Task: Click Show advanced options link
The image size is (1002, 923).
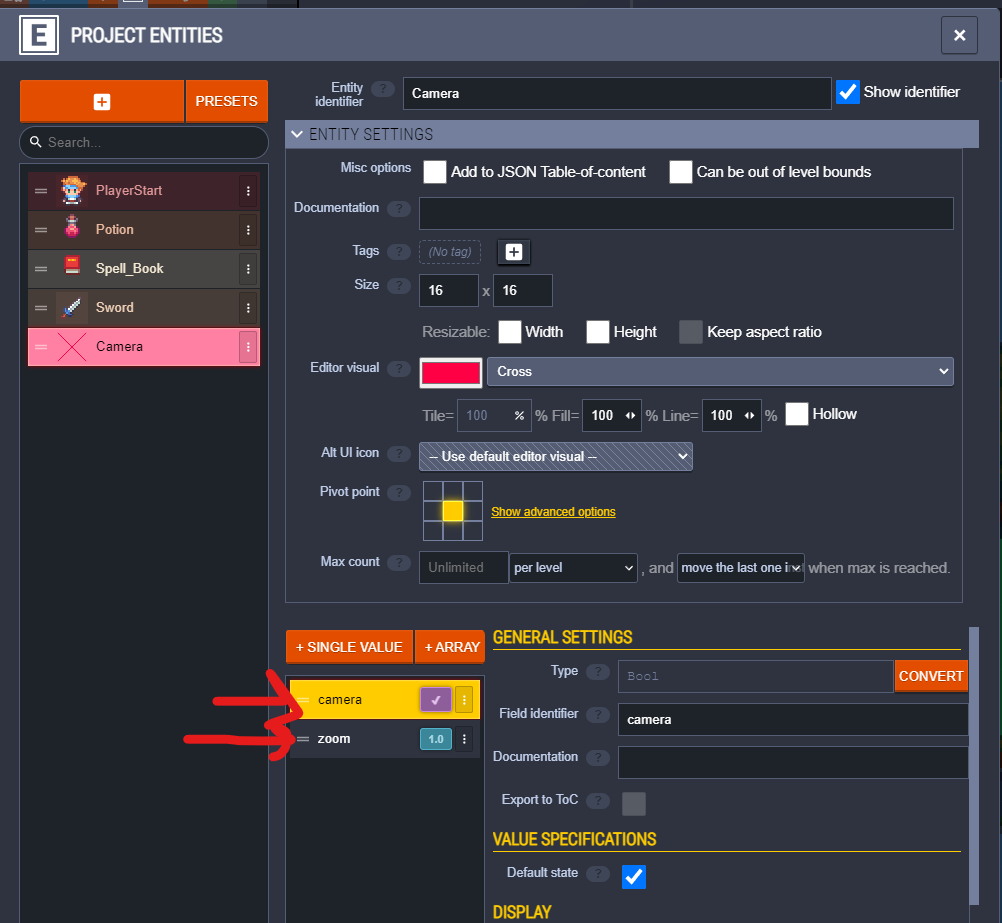Action: (x=553, y=512)
